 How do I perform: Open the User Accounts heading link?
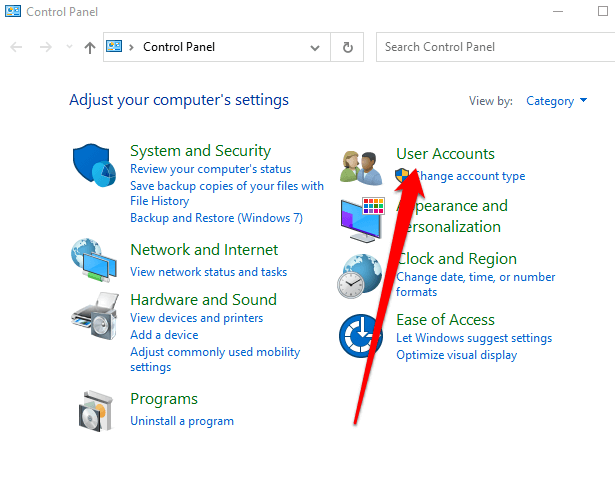[445, 154]
